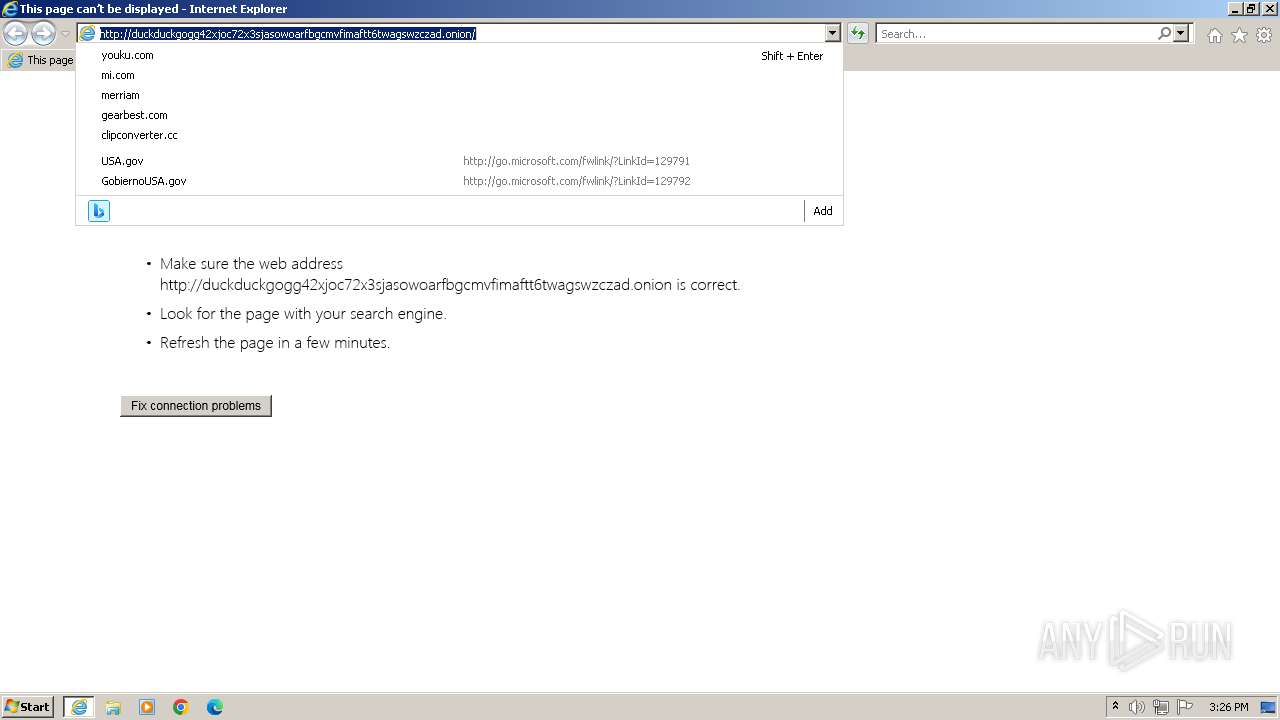This screenshot has height=720, width=1280.
Task: Open the Windows Start button
Action: [x=28, y=707]
